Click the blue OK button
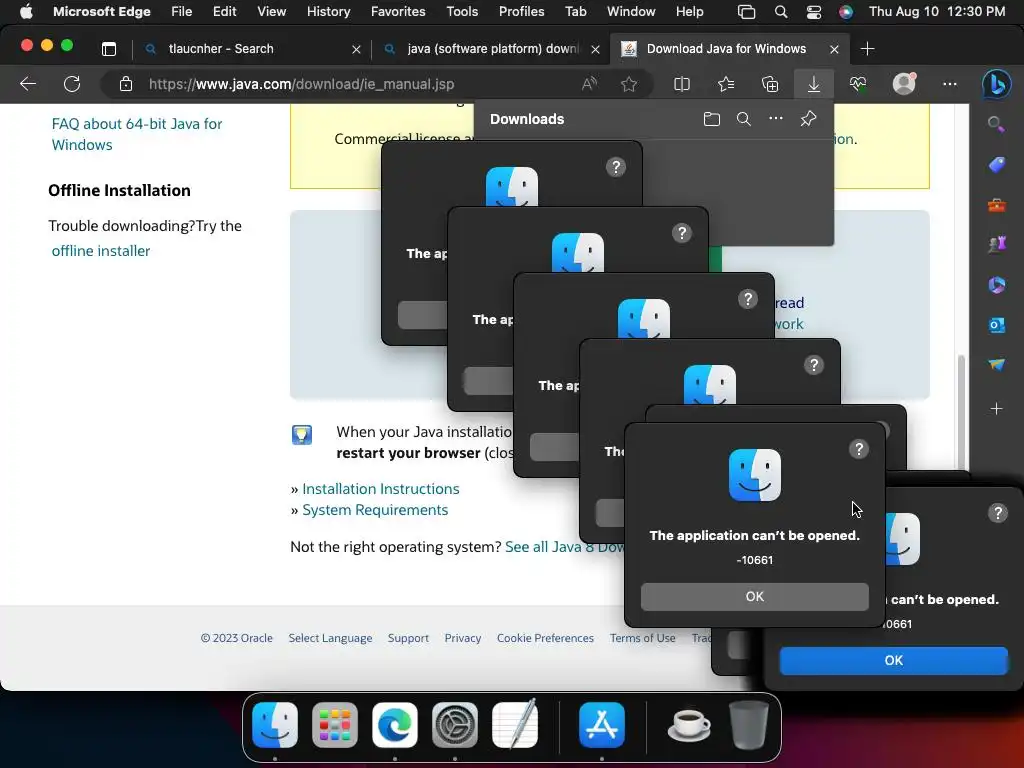This screenshot has height=768, width=1024. (893, 660)
